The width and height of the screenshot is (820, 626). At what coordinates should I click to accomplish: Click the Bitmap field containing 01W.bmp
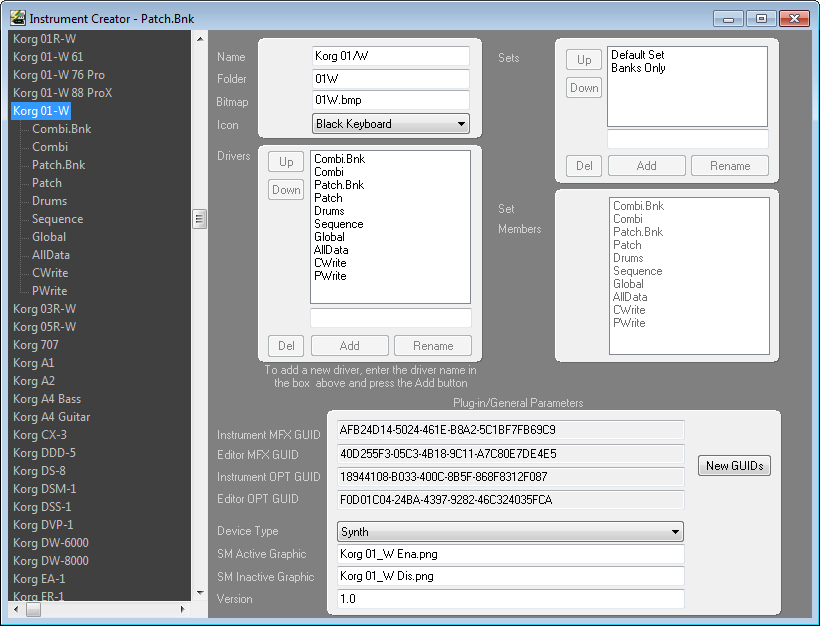tap(391, 100)
